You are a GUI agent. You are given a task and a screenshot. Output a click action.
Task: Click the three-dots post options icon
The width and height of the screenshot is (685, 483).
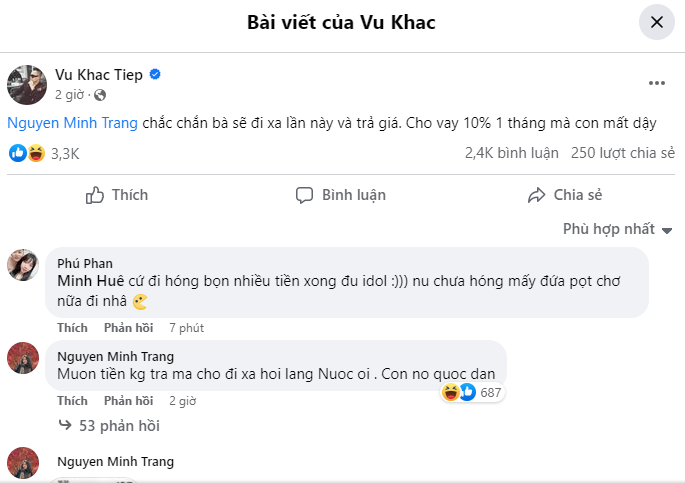656,83
